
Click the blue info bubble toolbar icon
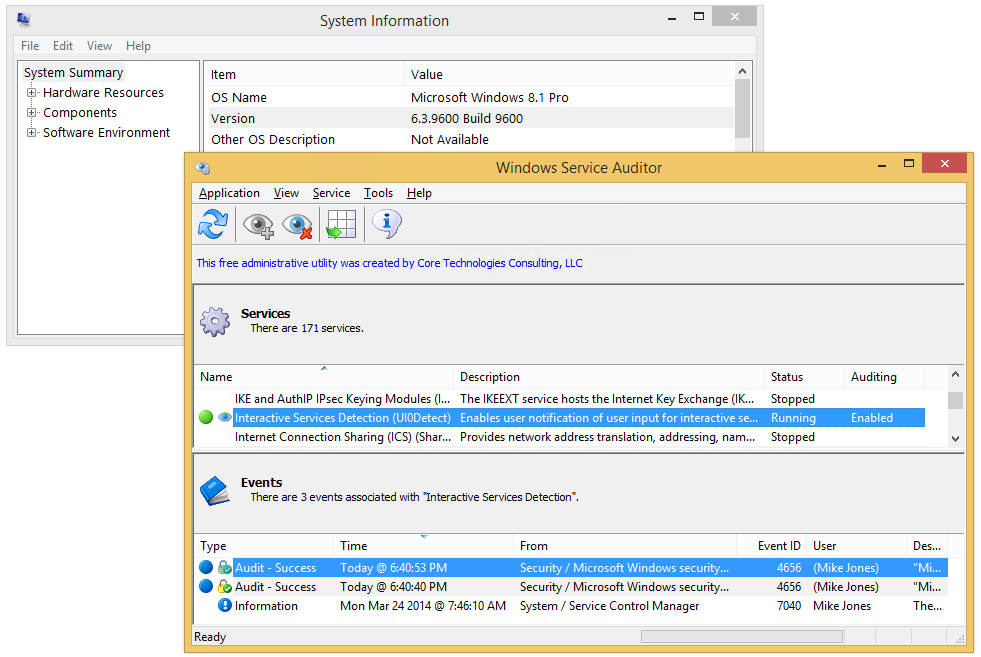tap(387, 223)
